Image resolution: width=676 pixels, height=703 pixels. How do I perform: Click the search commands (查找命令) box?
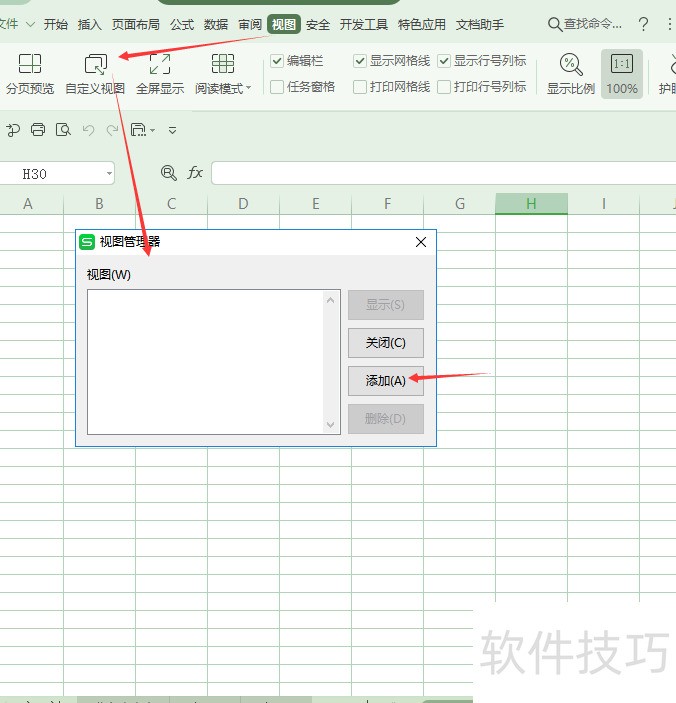[585, 24]
